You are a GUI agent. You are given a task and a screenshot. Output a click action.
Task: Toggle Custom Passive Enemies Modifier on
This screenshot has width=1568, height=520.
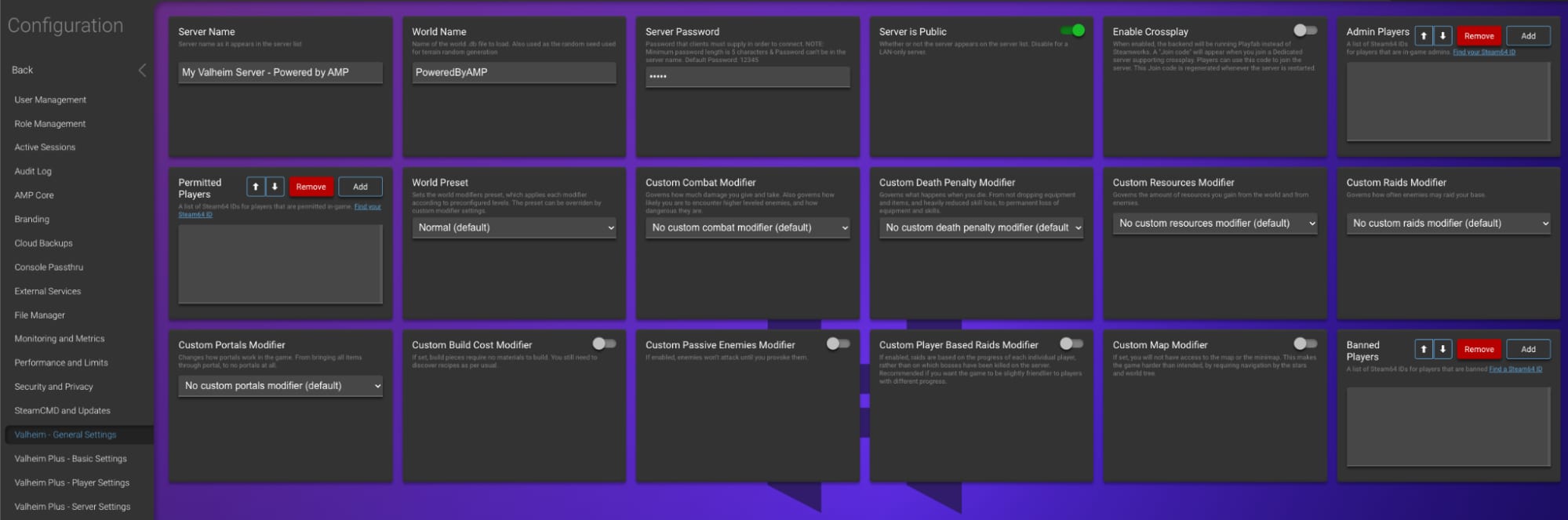[x=838, y=344]
